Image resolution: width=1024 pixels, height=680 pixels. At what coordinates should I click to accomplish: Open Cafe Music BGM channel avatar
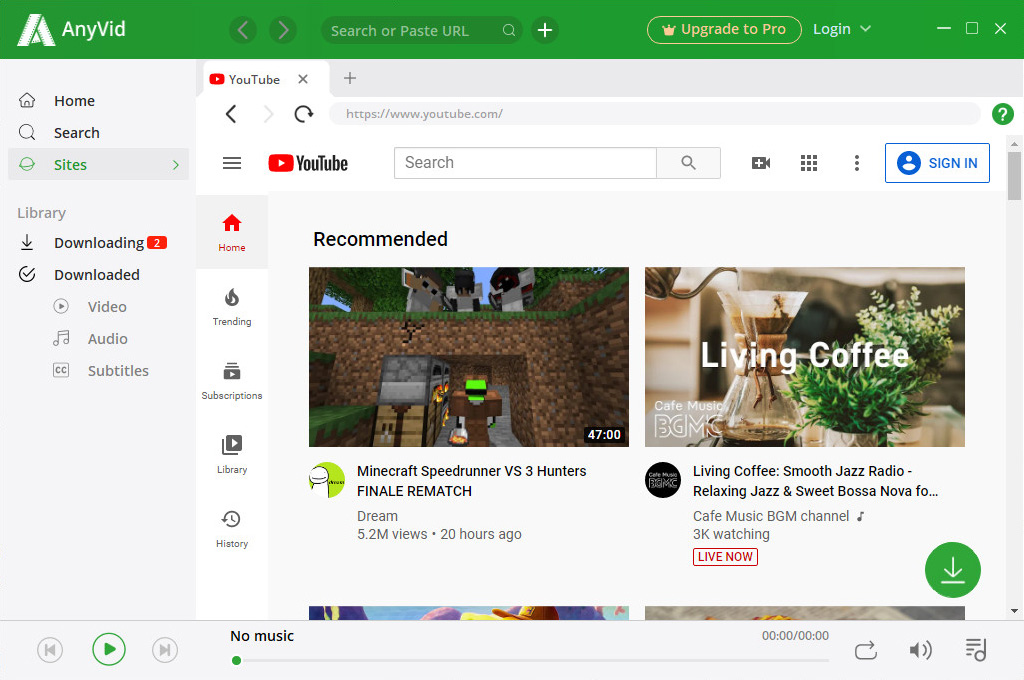click(x=663, y=480)
